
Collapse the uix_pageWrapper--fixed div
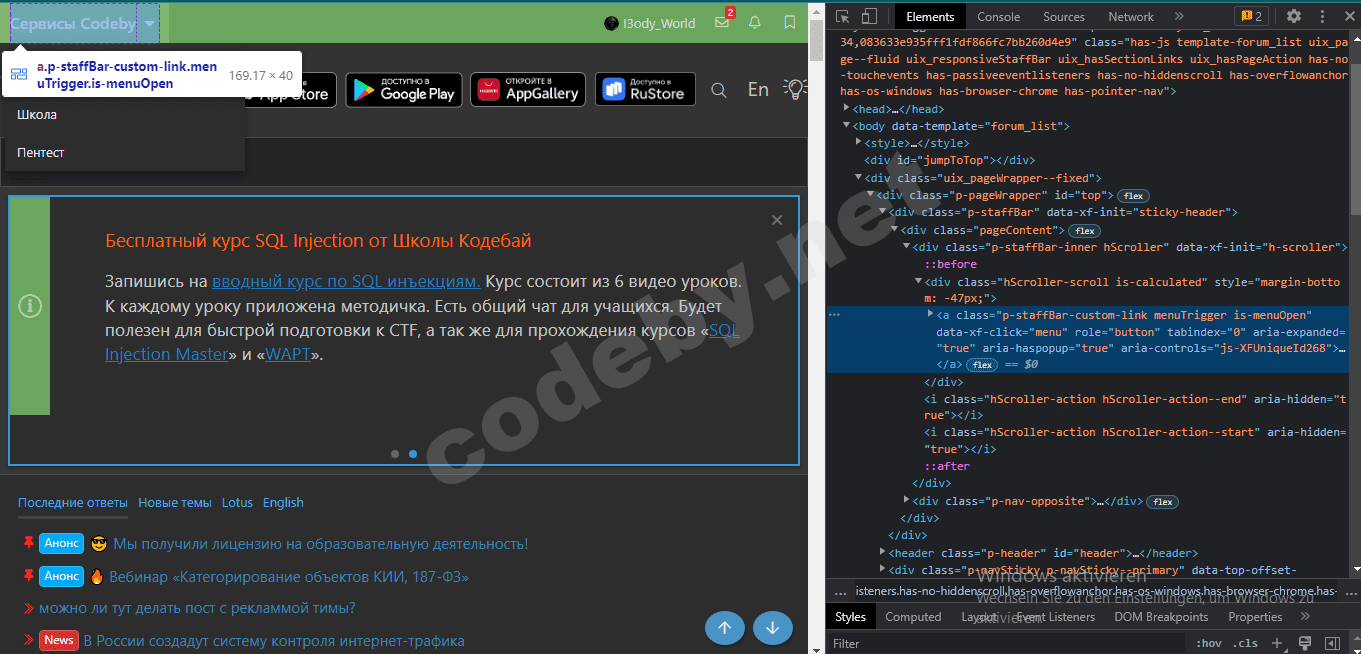[x=859, y=177]
